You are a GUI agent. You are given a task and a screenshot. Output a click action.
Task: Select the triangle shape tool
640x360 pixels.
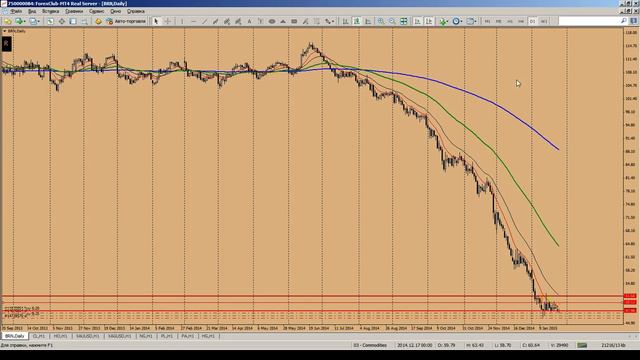pos(282,21)
